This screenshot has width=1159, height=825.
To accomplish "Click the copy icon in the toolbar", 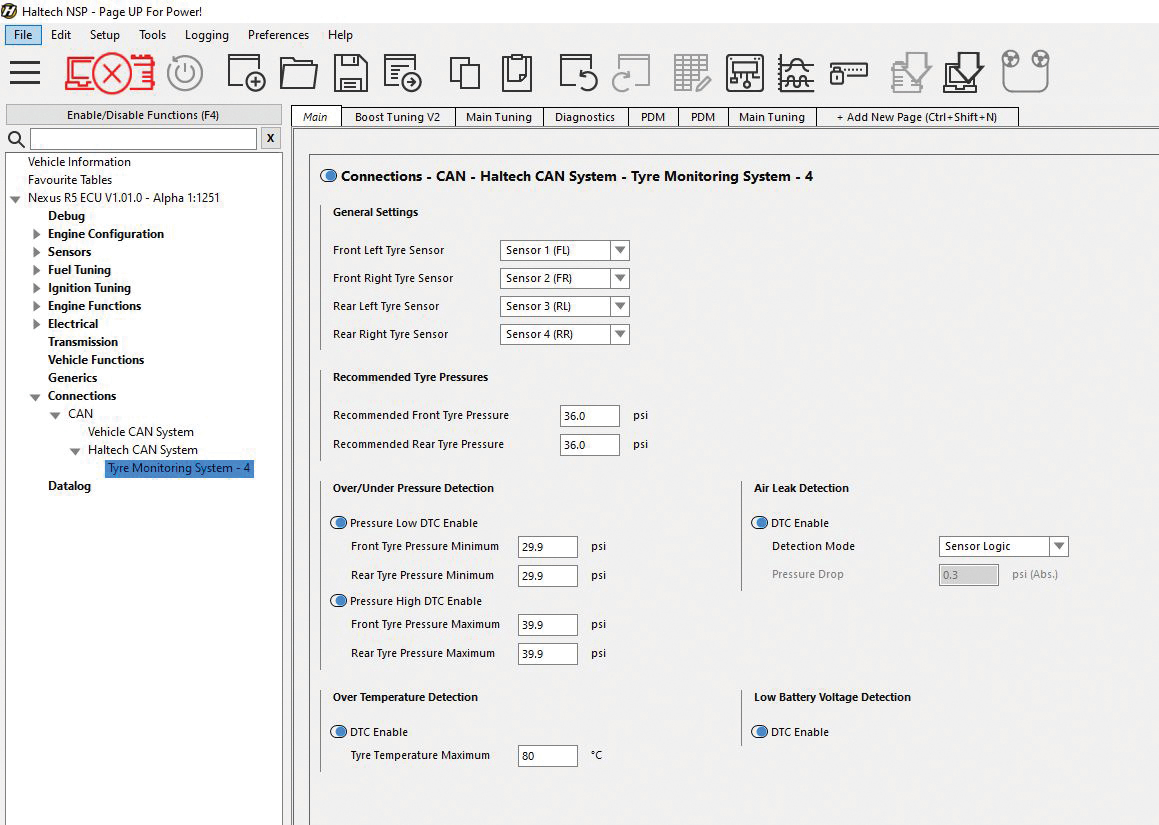I will pyautogui.click(x=464, y=73).
